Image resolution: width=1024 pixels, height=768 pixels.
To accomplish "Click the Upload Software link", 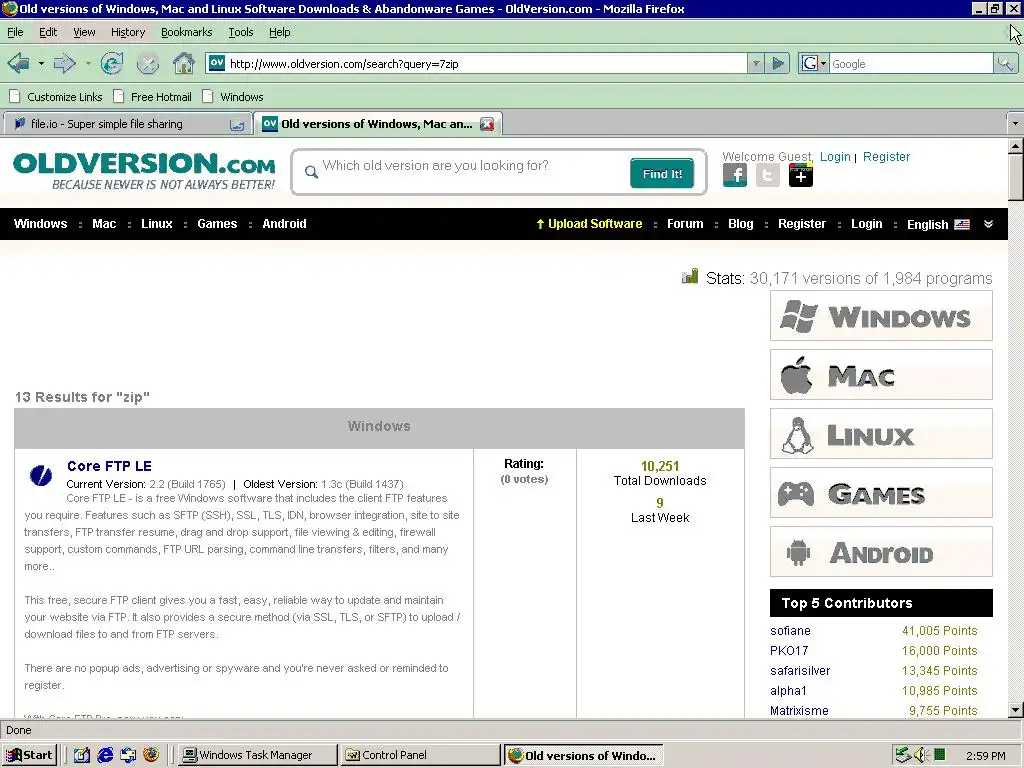I will coord(588,223).
